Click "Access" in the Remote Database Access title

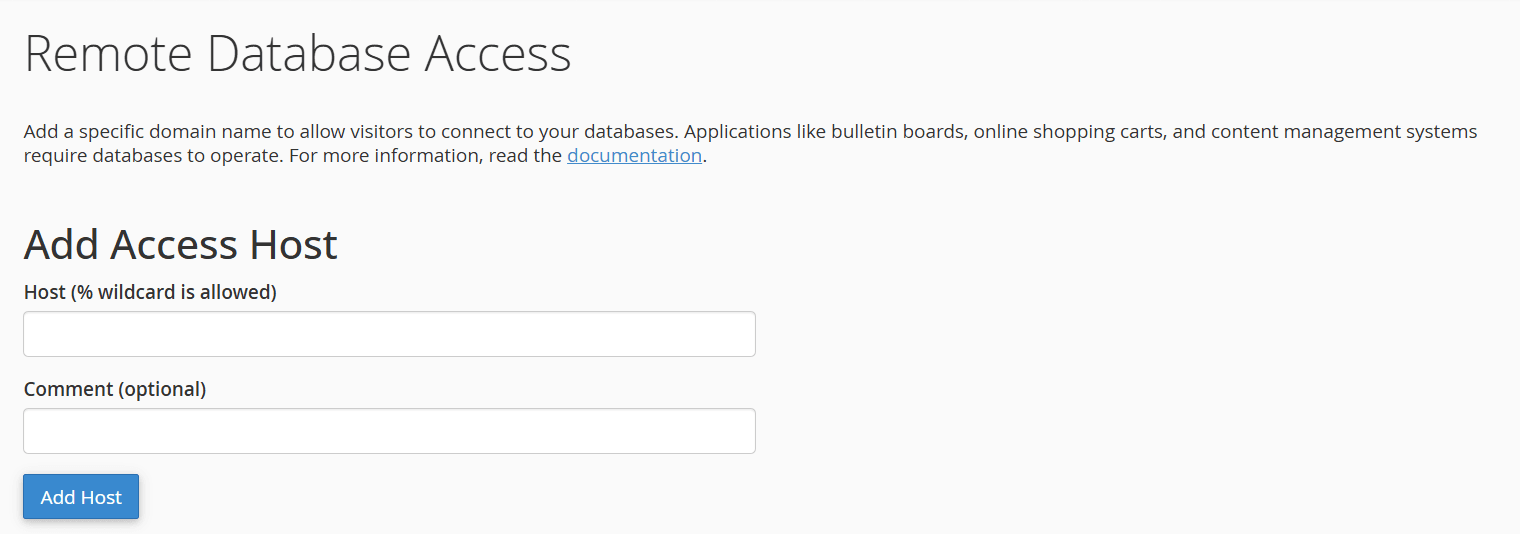pos(497,54)
